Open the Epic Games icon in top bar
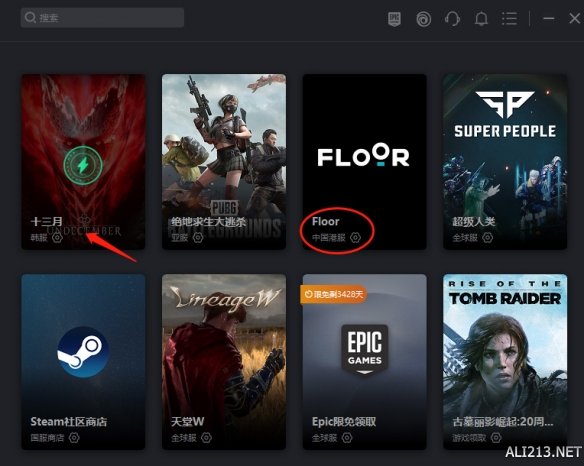Image resolution: width=584 pixels, height=466 pixels. pyautogui.click(x=394, y=19)
